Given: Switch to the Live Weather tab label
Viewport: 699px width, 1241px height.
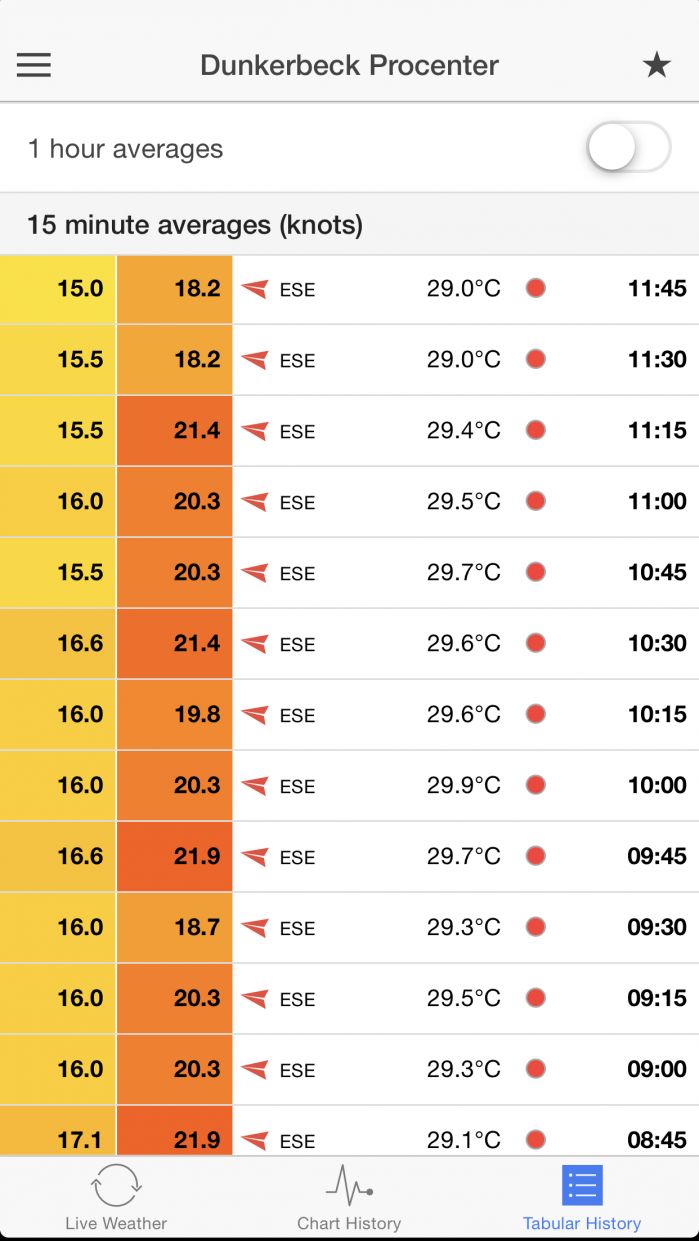Looking at the screenshot, I should (116, 1223).
